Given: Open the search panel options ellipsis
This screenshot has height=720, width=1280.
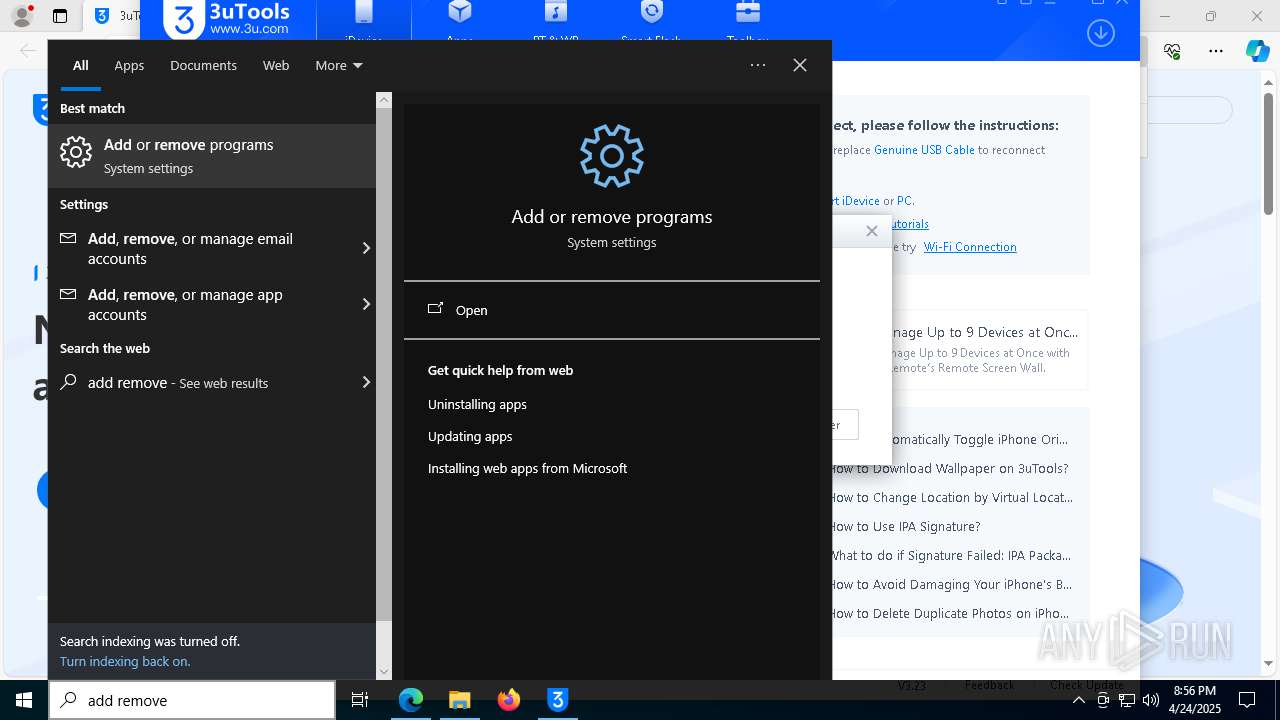Looking at the screenshot, I should coord(758,65).
